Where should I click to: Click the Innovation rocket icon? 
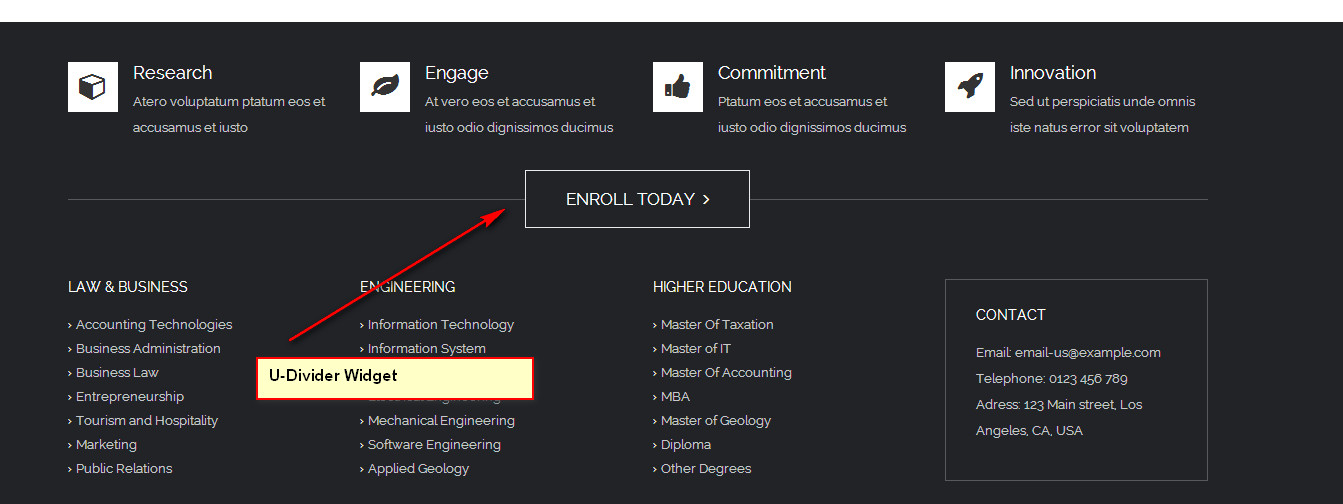(970, 87)
